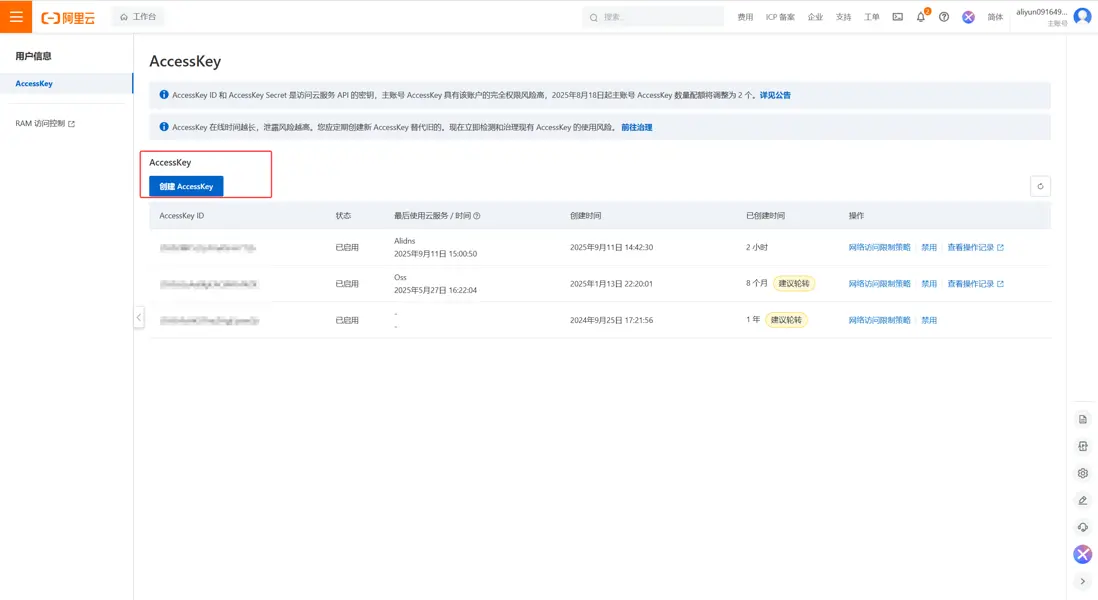Click 禁用 for the Alidns AccessKey row
The image size is (1098, 600).
click(929, 247)
